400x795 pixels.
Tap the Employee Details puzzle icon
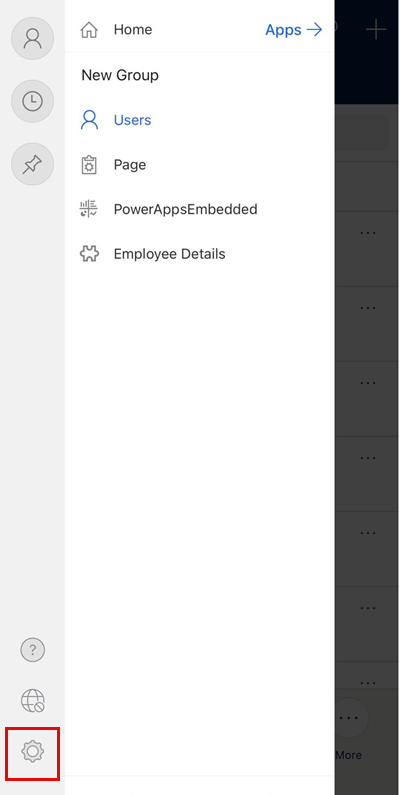coord(89,254)
